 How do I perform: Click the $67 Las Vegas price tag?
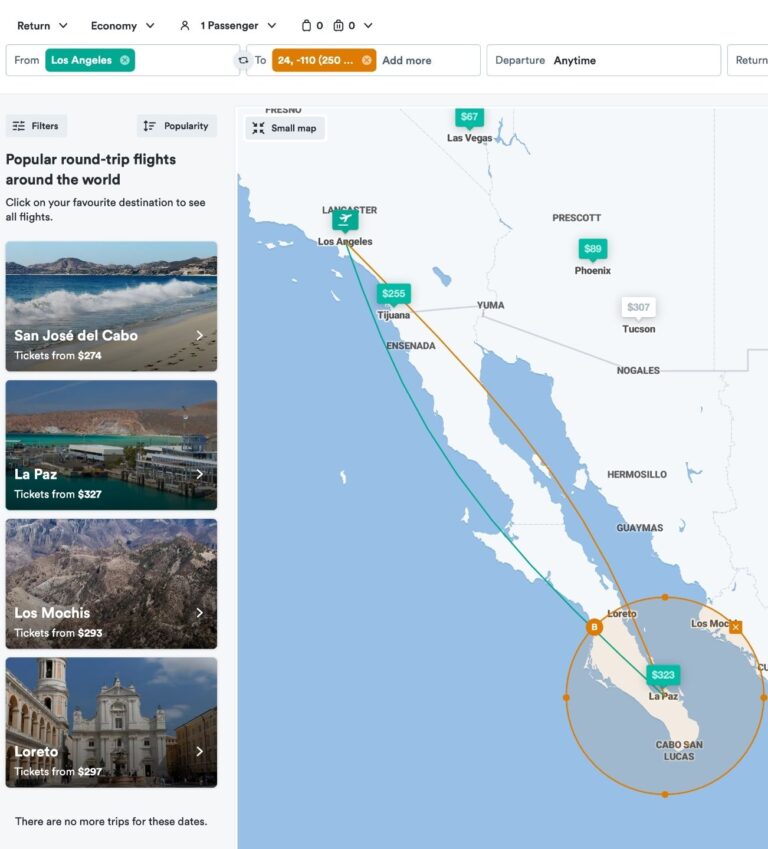(469, 117)
